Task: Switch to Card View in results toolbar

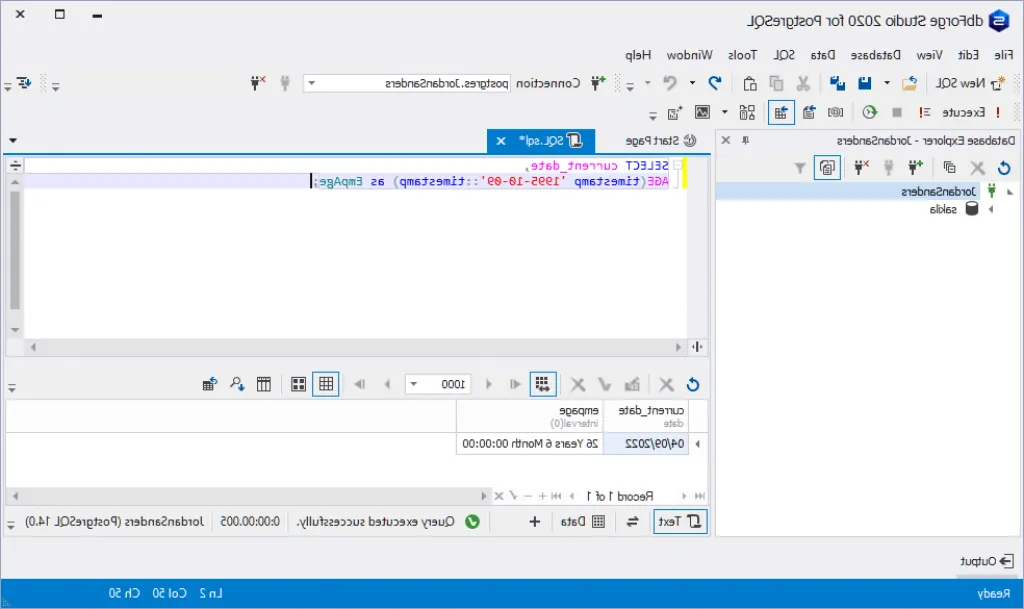Action: tap(298, 384)
